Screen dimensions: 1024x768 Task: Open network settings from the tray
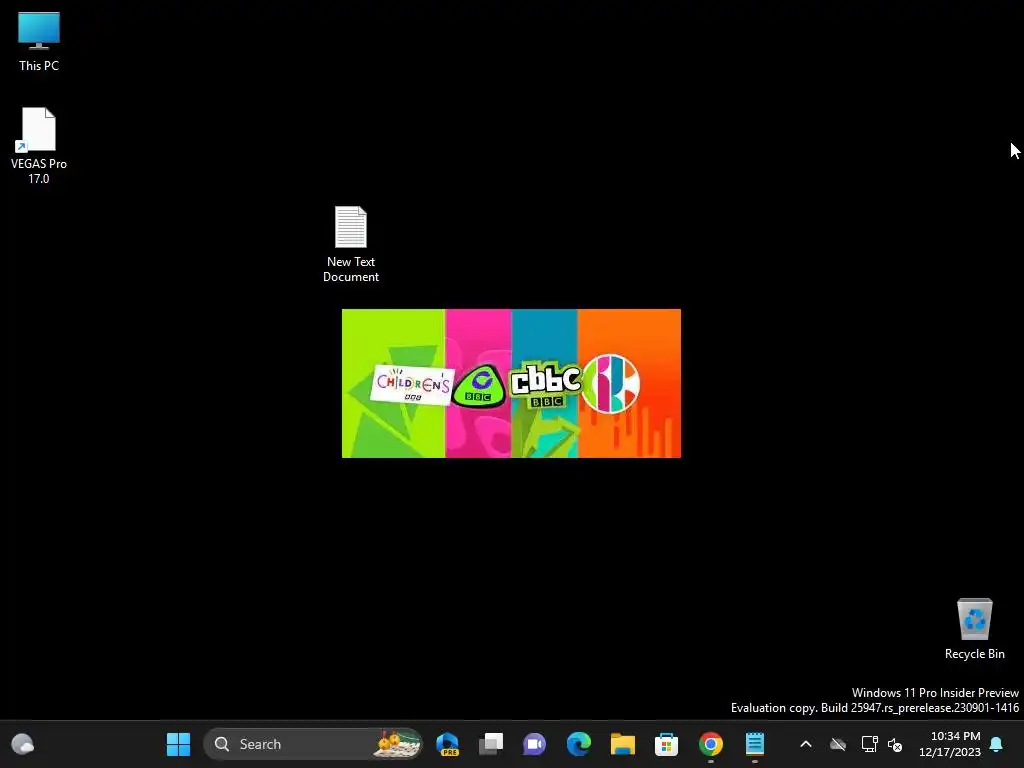pos(869,744)
